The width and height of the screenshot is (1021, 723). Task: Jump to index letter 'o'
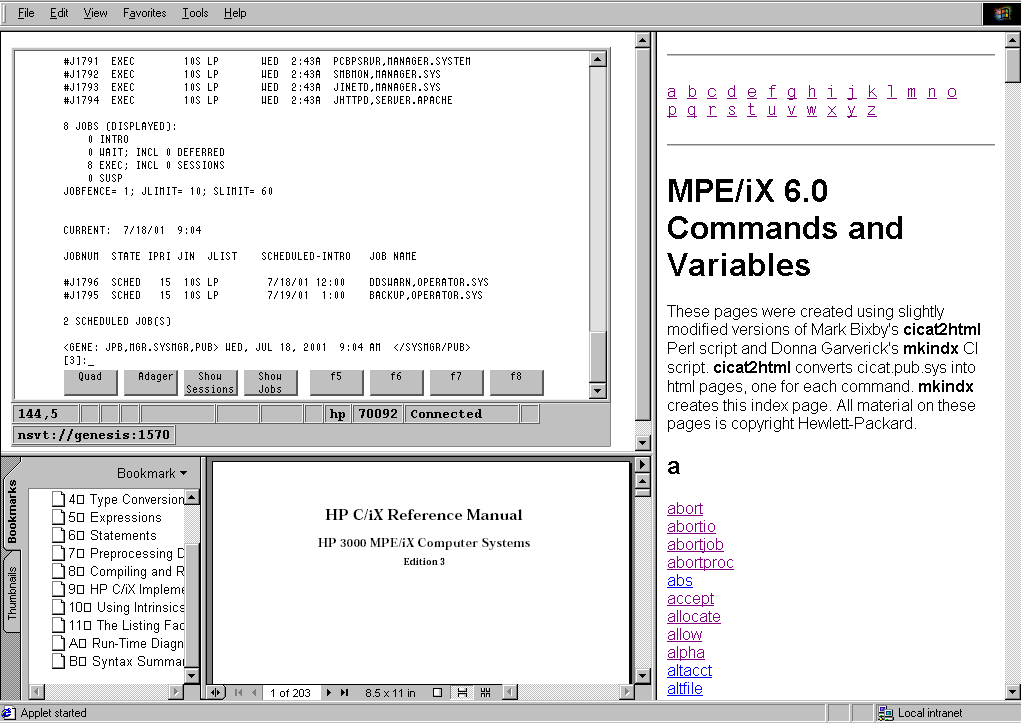[952, 92]
